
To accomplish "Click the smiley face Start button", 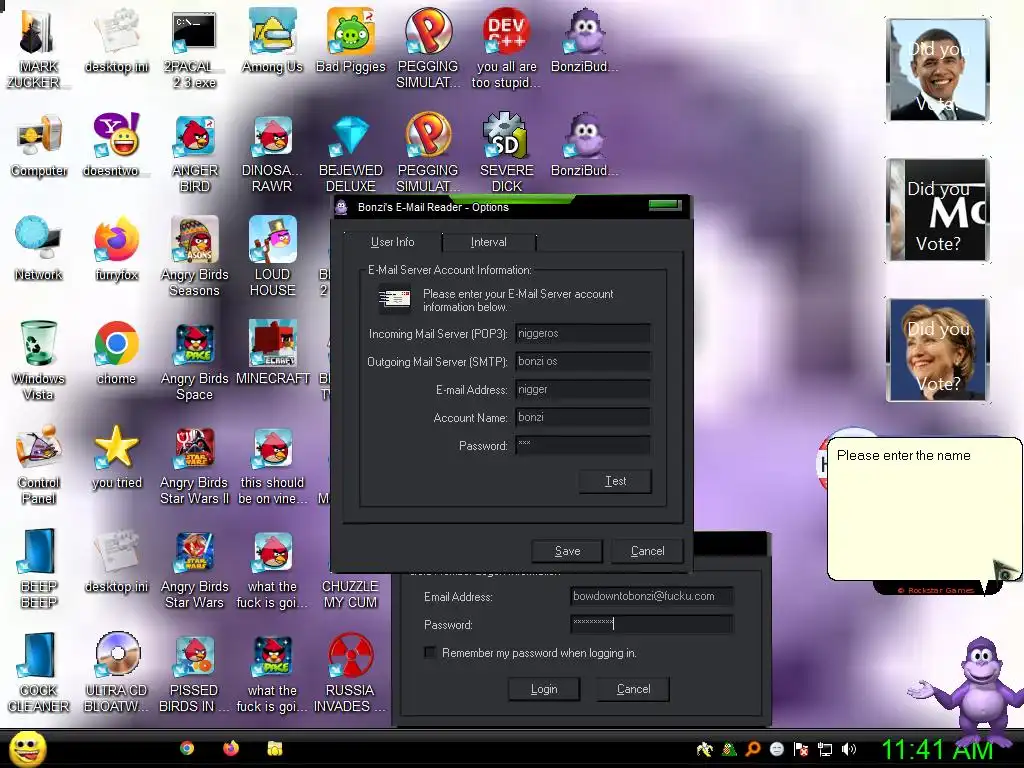I will tap(27, 748).
